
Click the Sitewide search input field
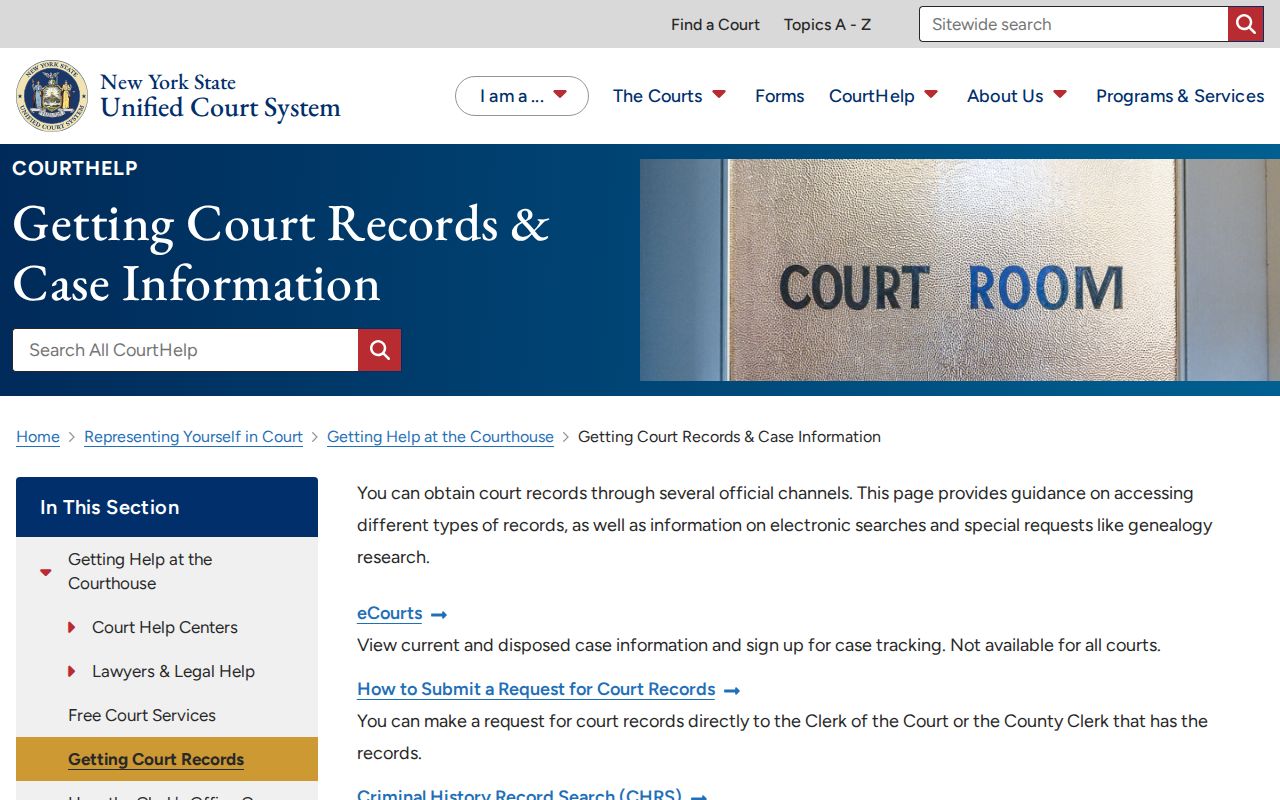pyautogui.click(x=1073, y=24)
